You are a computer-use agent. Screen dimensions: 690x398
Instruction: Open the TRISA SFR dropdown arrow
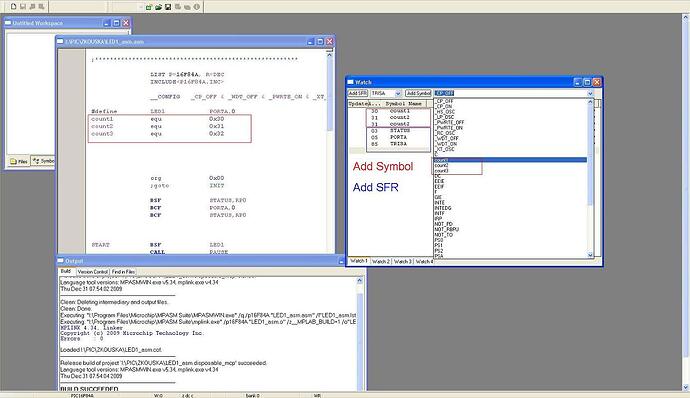[398, 93]
